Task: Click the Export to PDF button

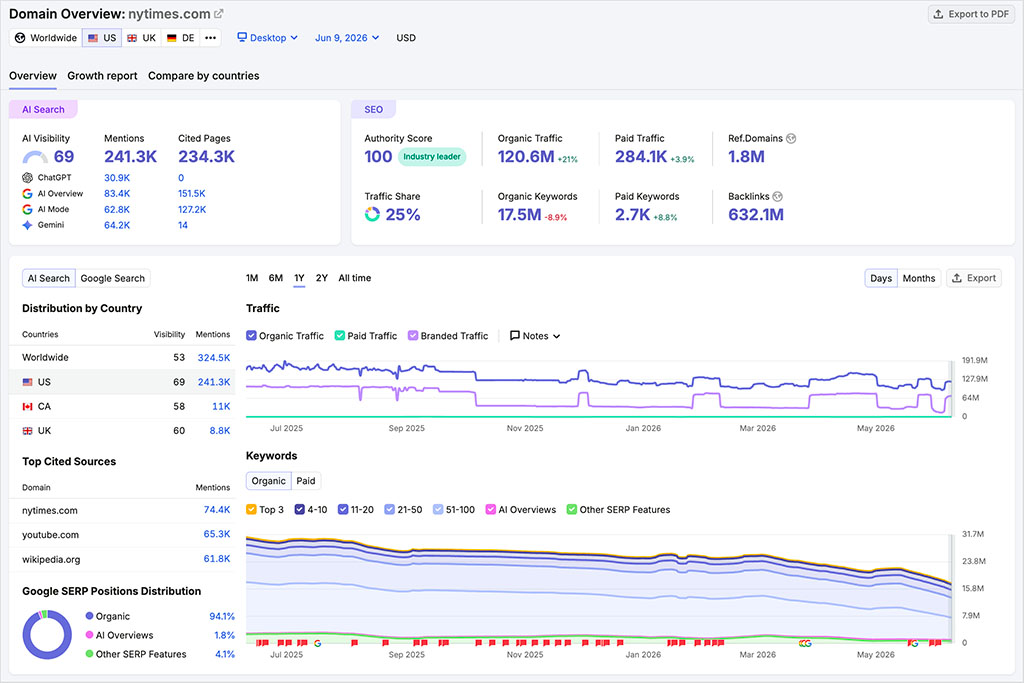Action: coord(970,14)
